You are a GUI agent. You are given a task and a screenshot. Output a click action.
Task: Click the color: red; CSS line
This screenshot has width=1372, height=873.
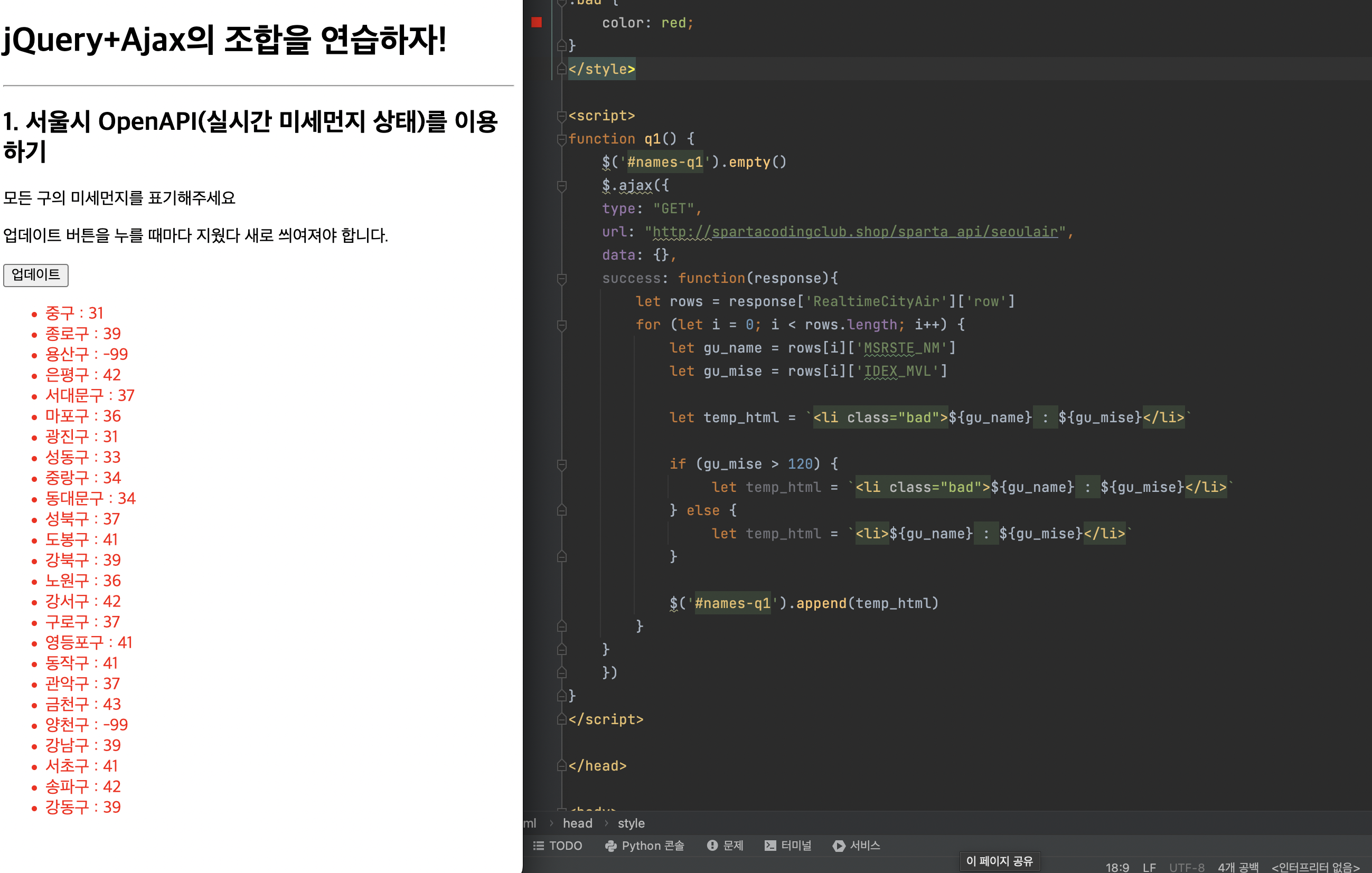(648, 23)
